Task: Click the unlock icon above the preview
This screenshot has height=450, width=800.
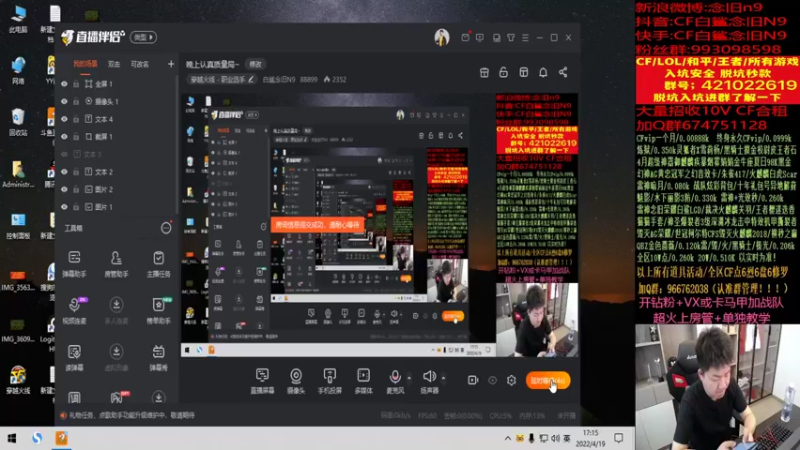Action: (x=504, y=72)
